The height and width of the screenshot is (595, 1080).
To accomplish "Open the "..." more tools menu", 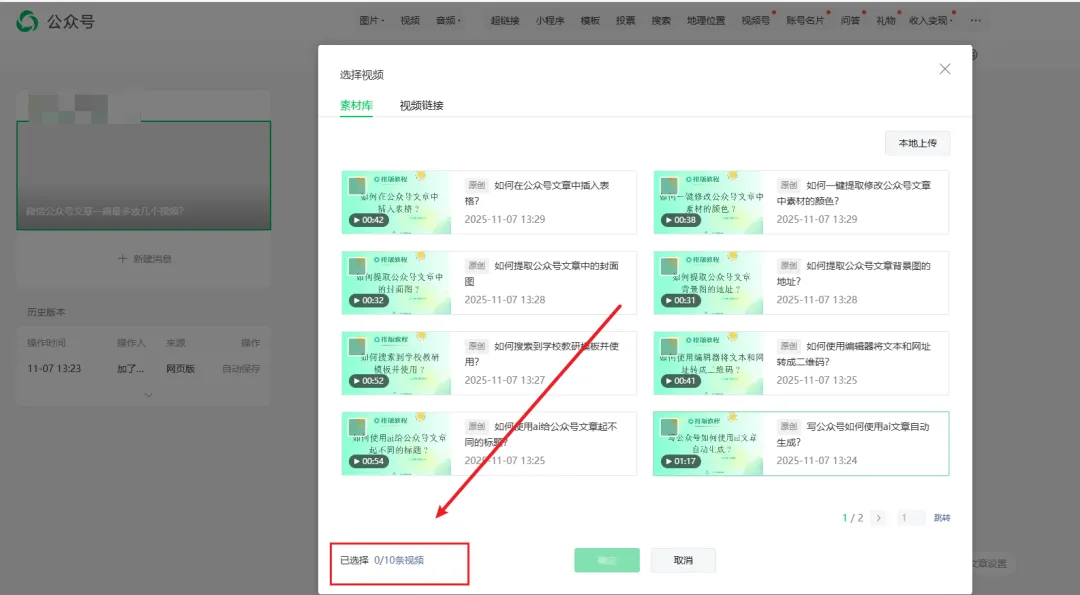I will click(975, 19).
